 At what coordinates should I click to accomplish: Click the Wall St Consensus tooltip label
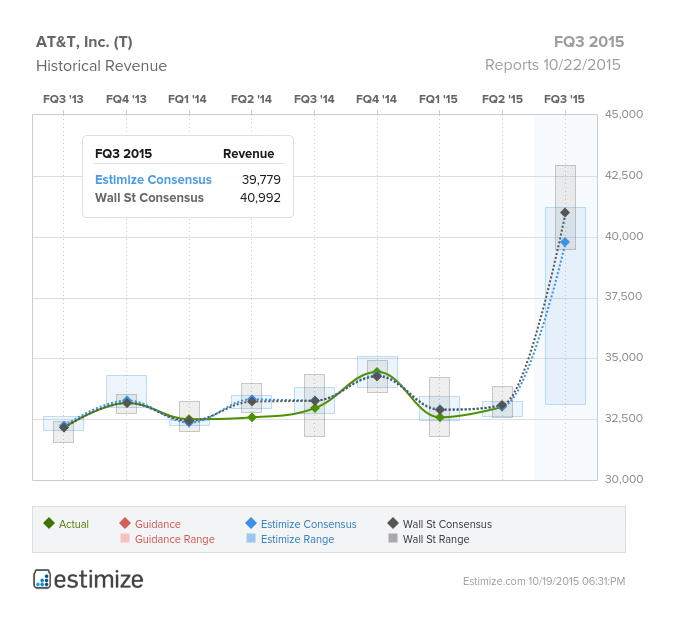(149, 198)
